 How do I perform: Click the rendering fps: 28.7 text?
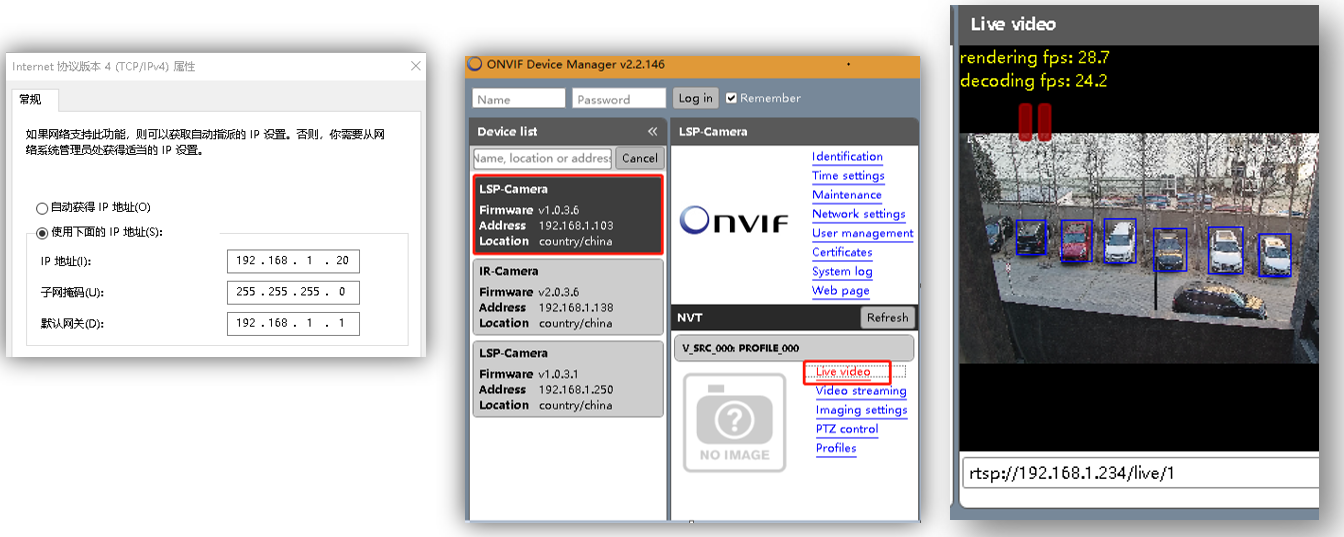pyautogui.click(x=1035, y=58)
